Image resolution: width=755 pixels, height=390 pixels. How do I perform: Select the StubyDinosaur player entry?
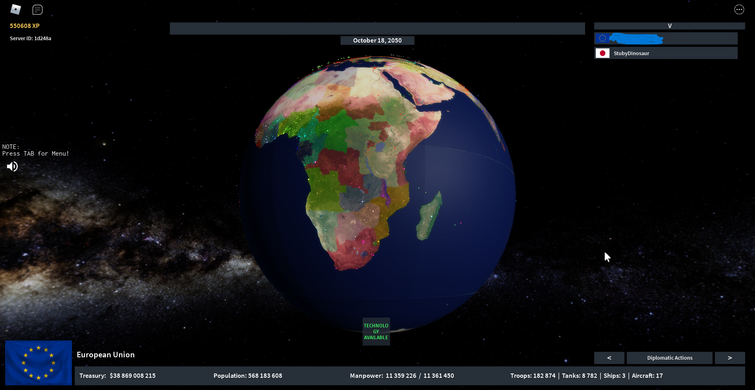pyautogui.click(x=666, y=53)
